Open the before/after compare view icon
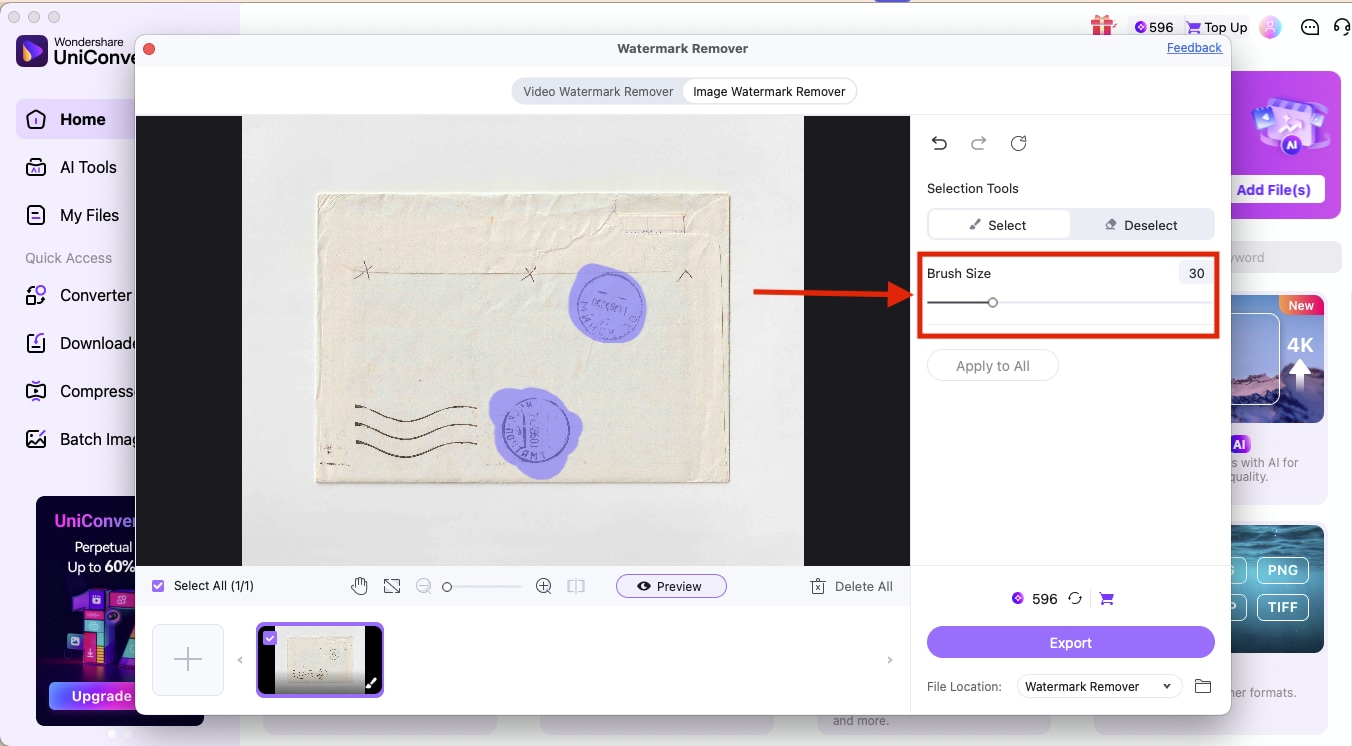The width and height of the screenshot is (1352, 746). pos(576,585)
